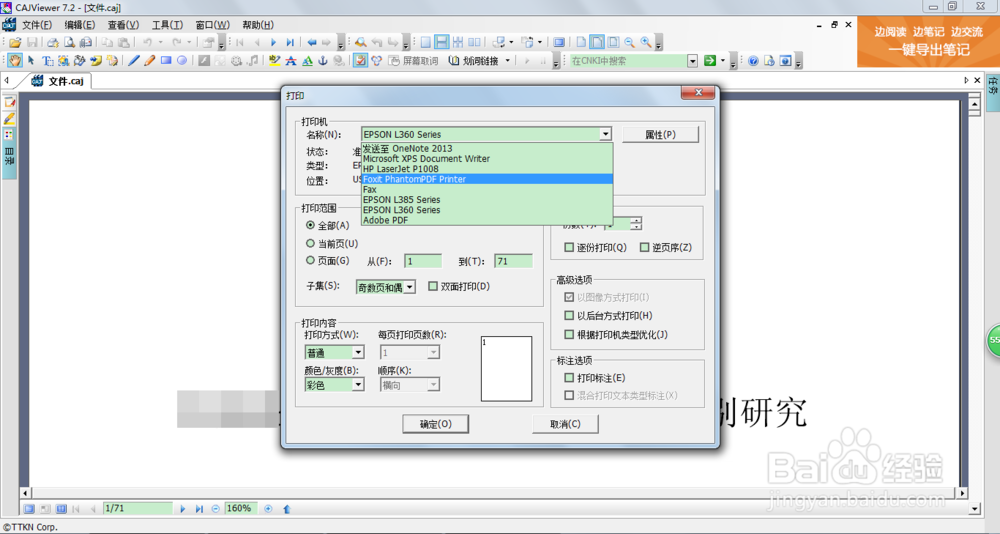Click the blue back navigation arrow
The image size is (1000, 534).
(x=312, y=43)
